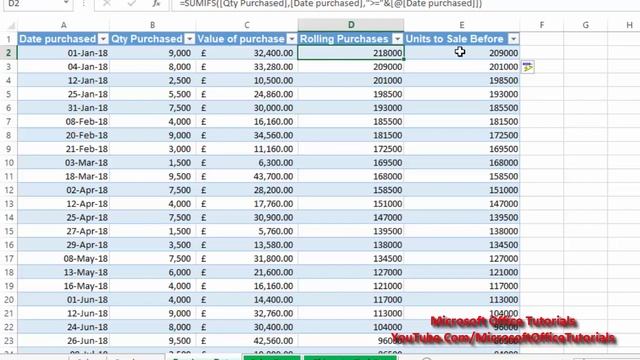The image size is (640, 360).
Task: Select date cell 04-Jan-18
Action: point(64,67)
